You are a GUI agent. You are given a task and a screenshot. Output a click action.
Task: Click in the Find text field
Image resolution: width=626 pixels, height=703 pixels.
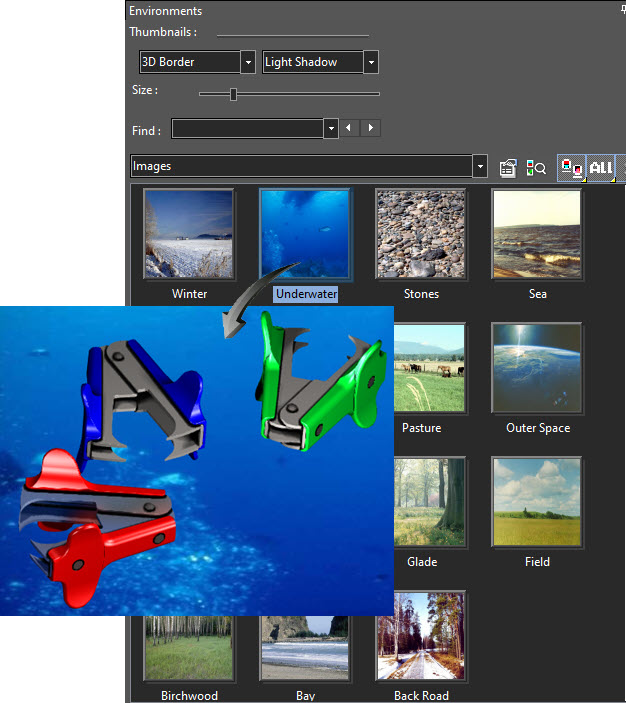tap(247, 129)
